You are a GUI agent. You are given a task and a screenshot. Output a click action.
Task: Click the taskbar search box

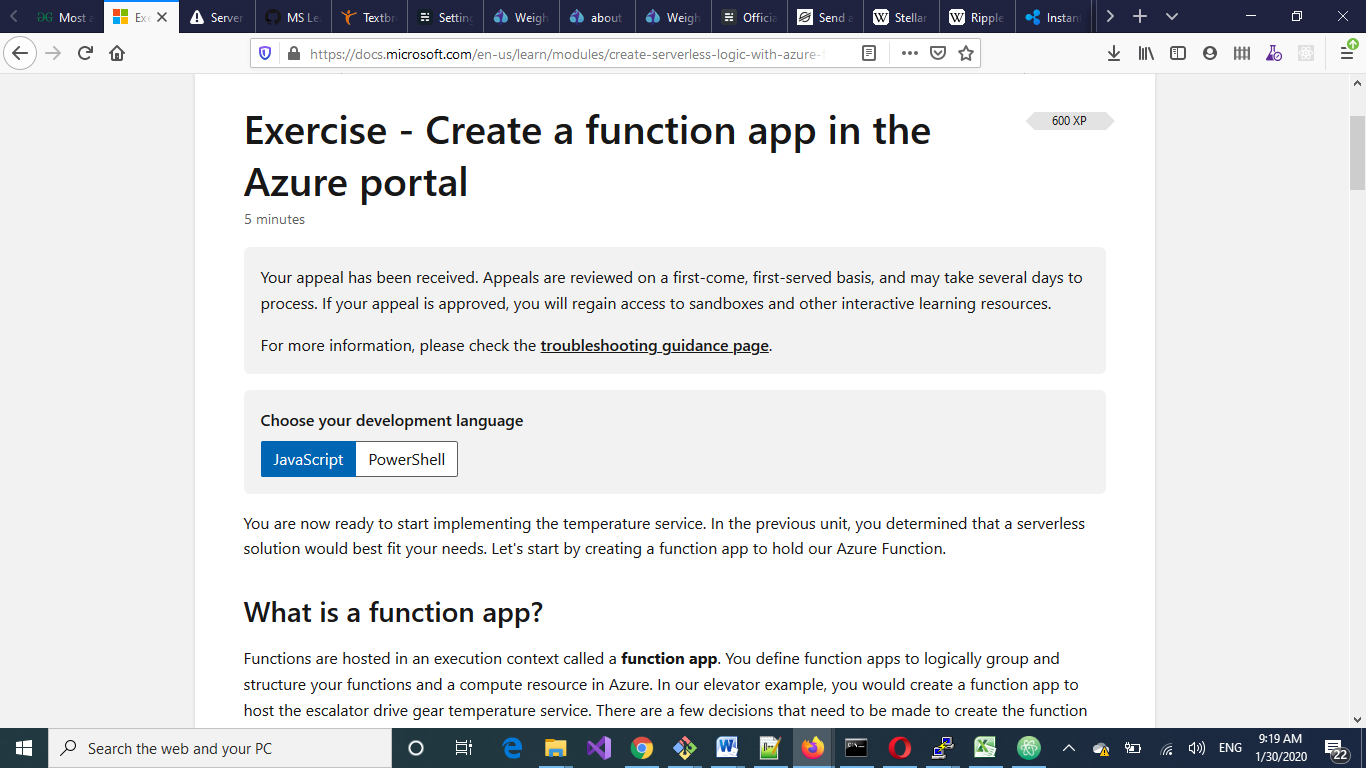point(220,748)
